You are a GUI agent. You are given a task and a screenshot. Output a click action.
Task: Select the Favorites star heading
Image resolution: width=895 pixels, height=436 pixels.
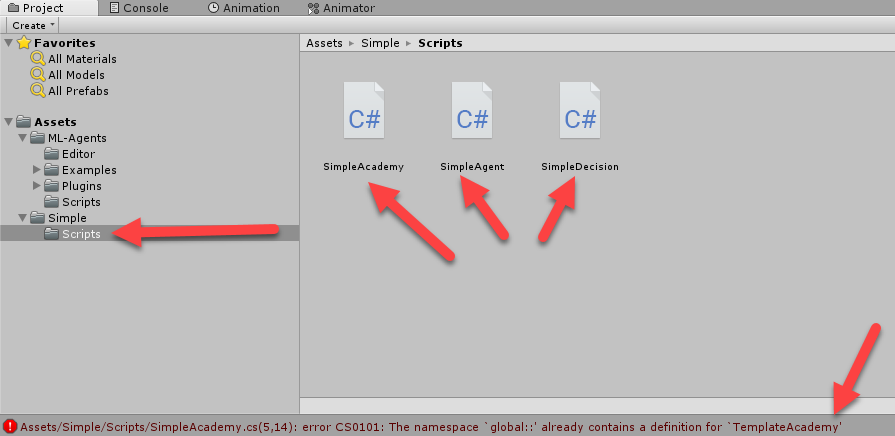56,43
